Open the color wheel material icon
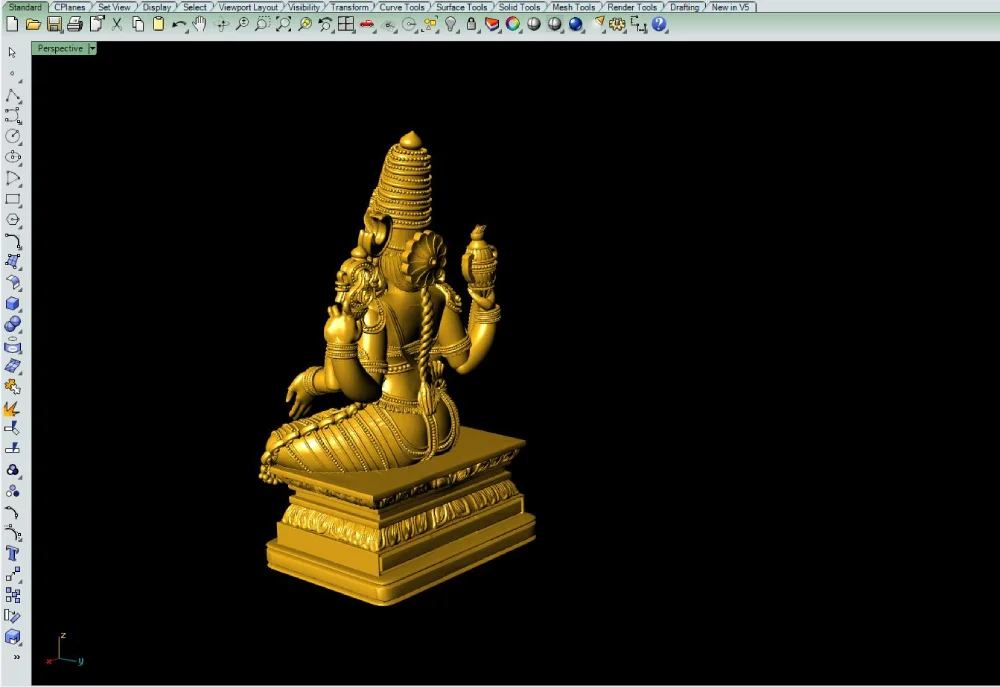Screen dimensions: 1000x687 [513, 24]
